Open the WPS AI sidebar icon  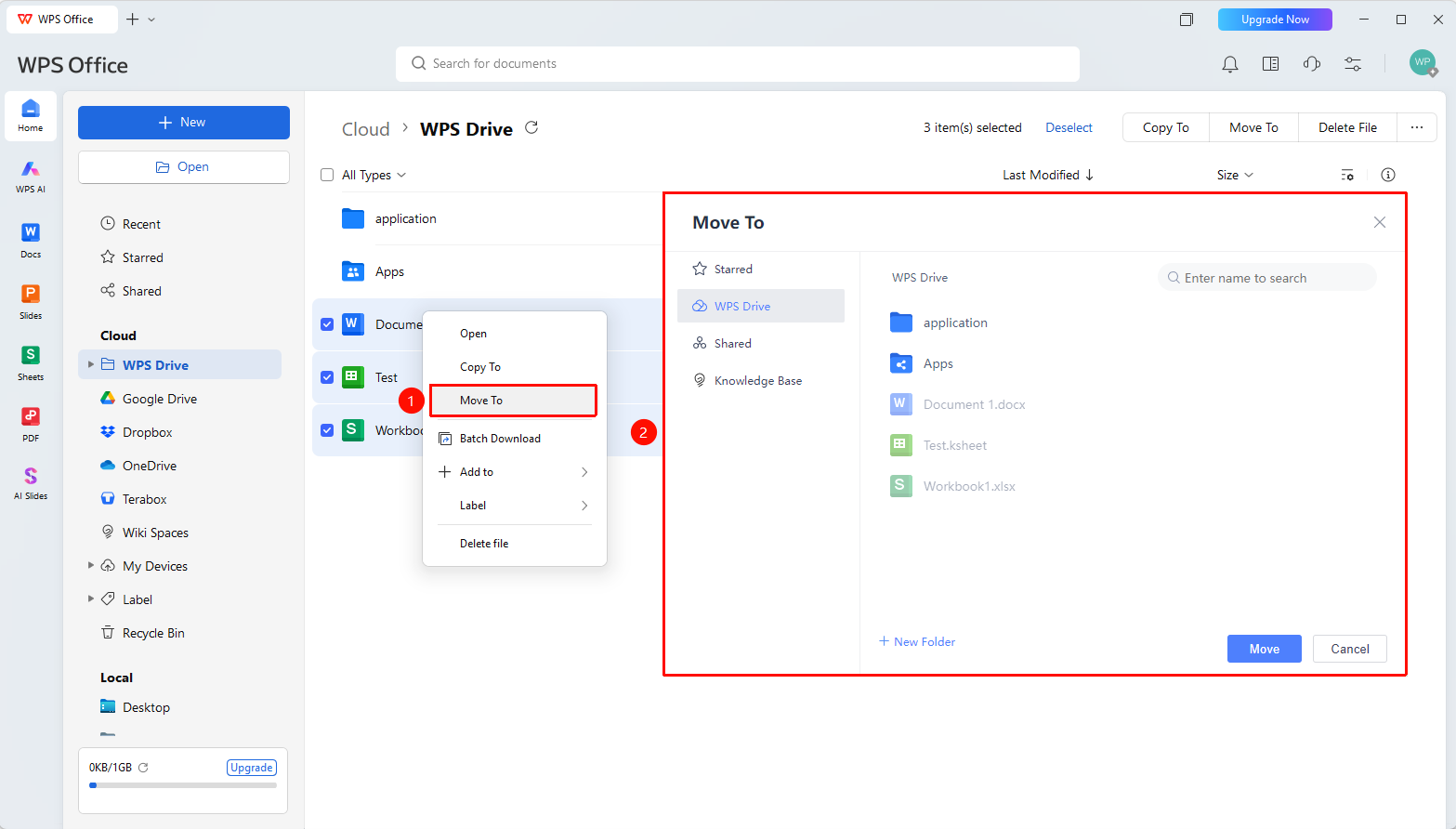(31, 176)
